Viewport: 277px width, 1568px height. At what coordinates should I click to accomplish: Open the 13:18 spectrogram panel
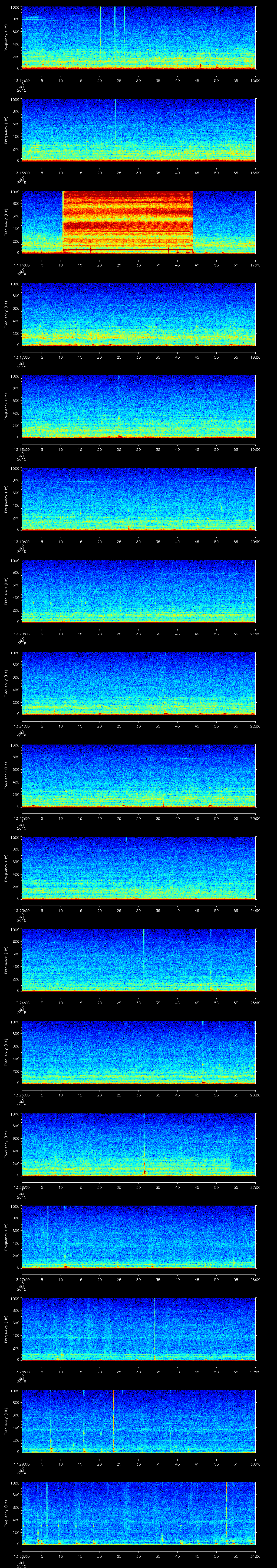138,407
